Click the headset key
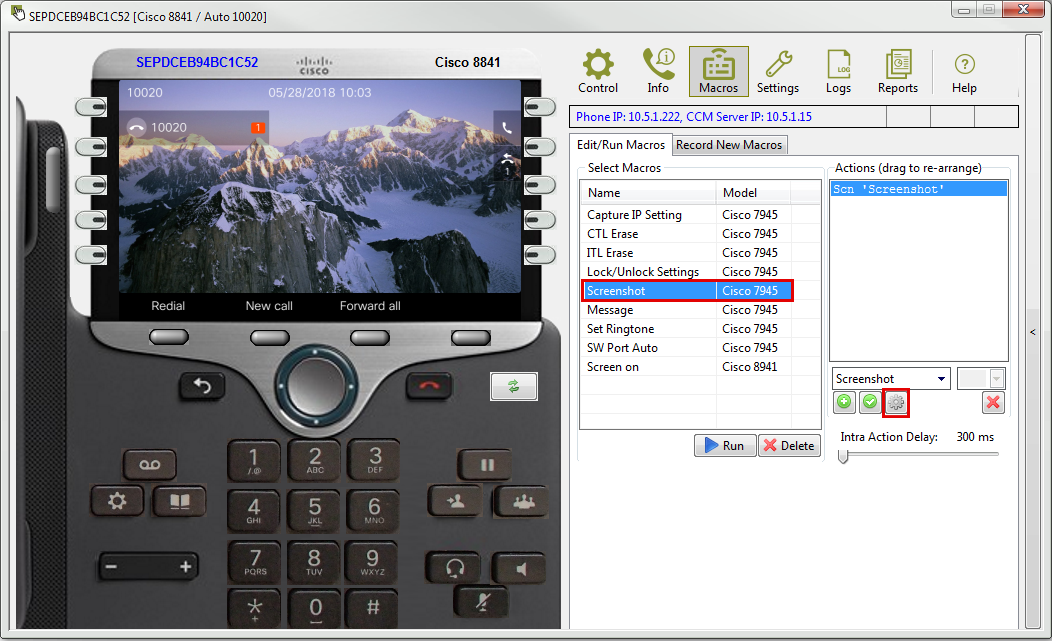This screenshot has height=641, width=1052. tap(454, 569)
